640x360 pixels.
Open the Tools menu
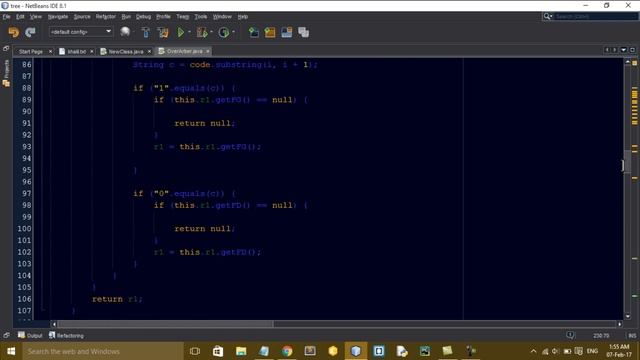point(200,17)
